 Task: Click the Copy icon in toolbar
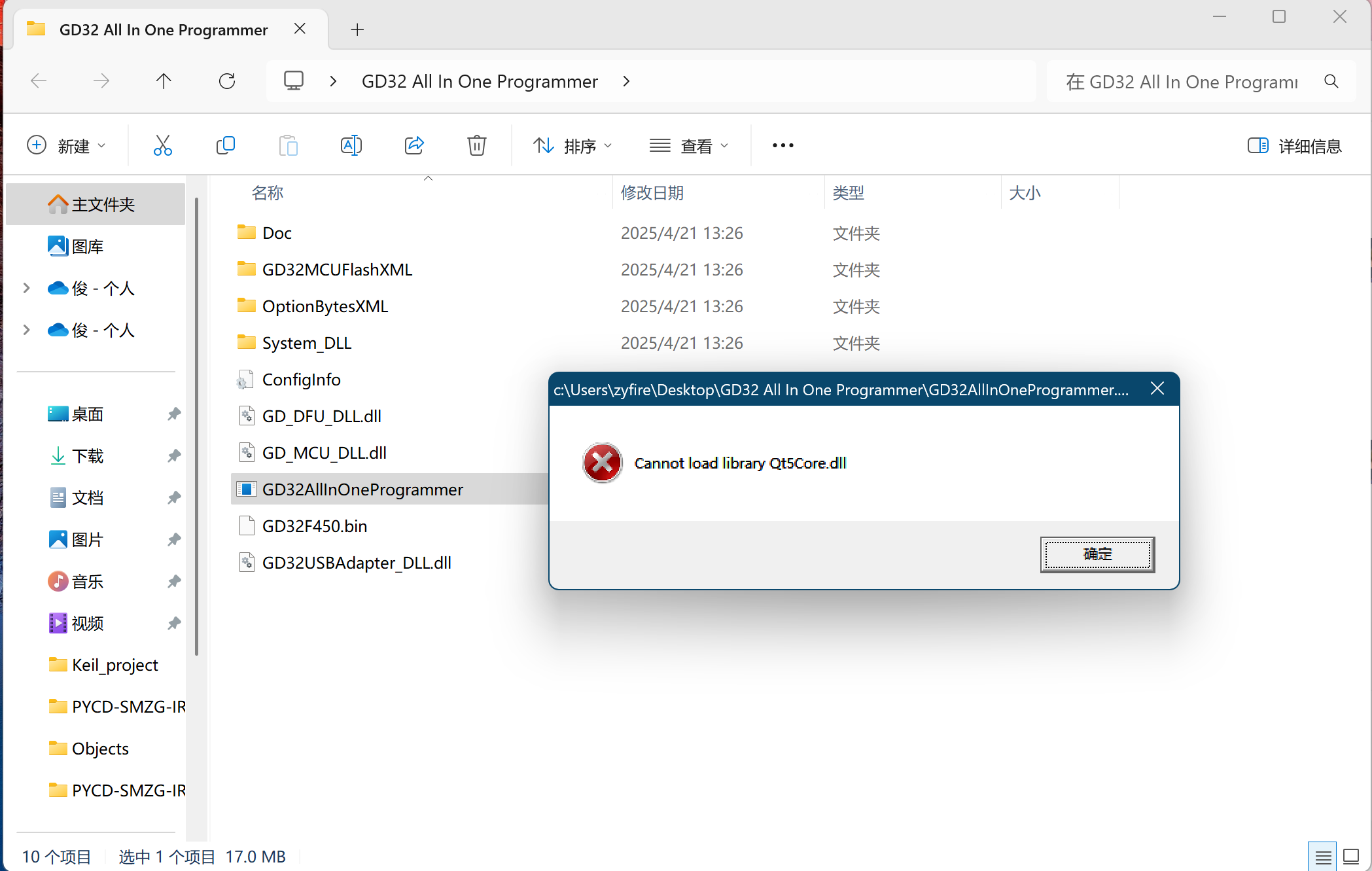[225, 145]
